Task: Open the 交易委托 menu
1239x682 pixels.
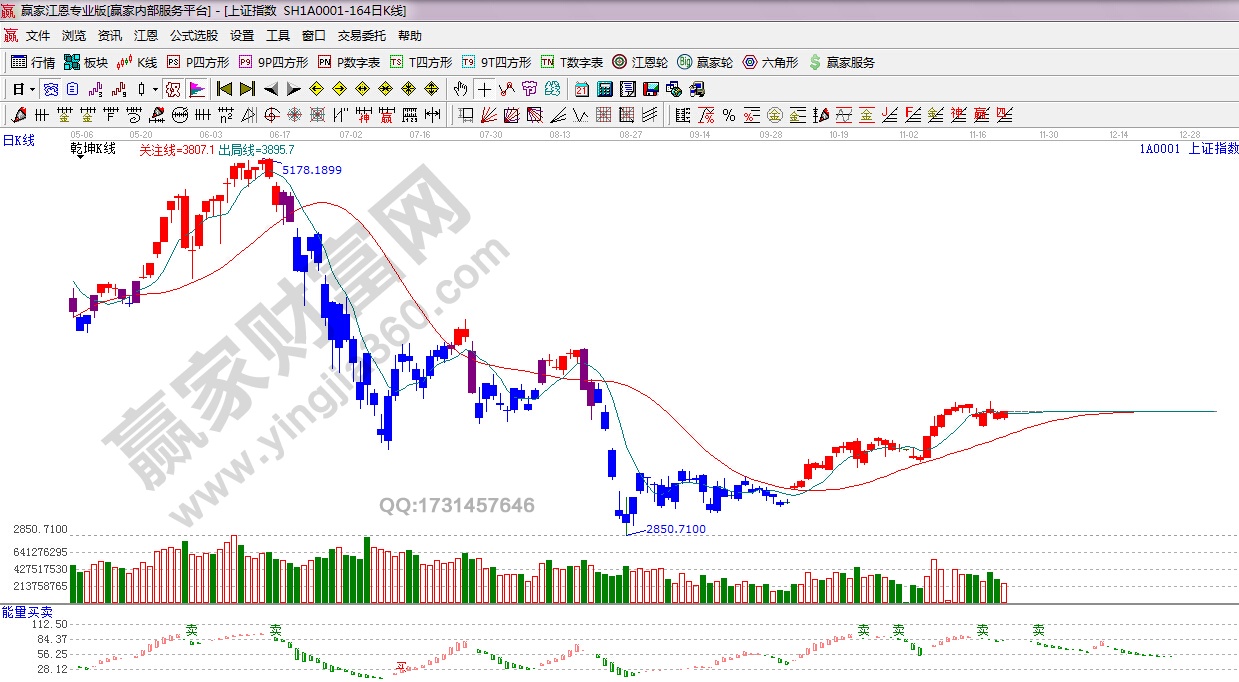Action: point(361,35)
